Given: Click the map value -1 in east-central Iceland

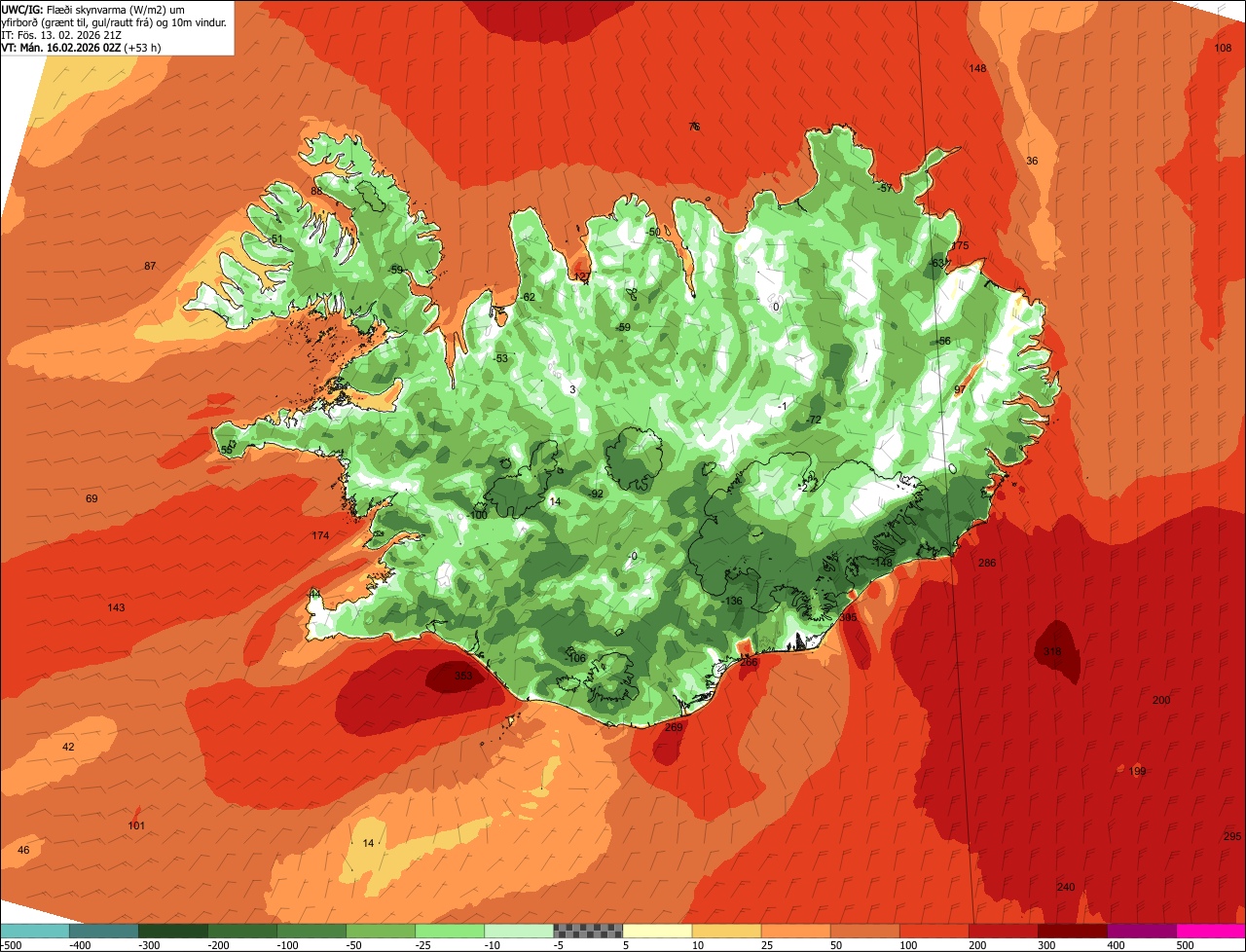Looking at the screenshot, I should click(x=782, y=405).
